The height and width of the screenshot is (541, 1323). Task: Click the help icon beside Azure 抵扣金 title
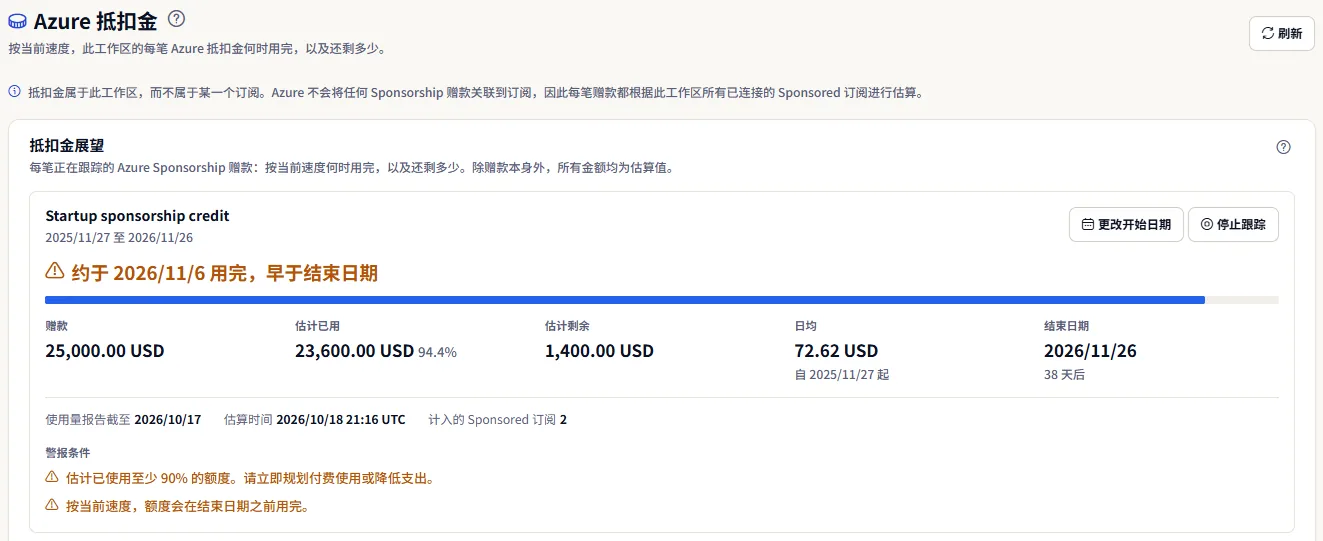[x=176, y=18]
